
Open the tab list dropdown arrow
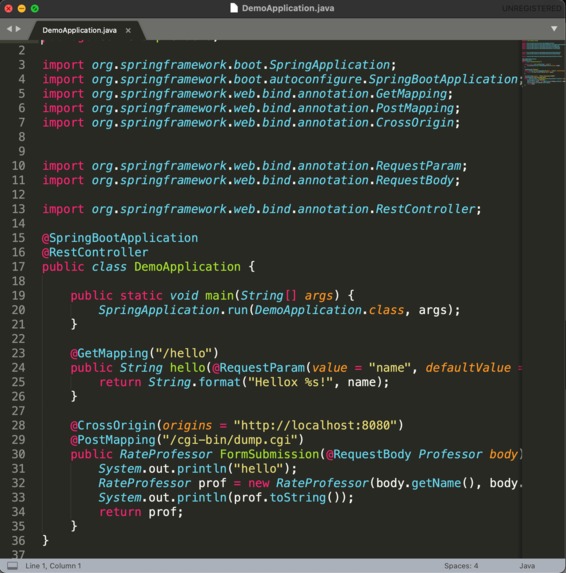[554, 29]
